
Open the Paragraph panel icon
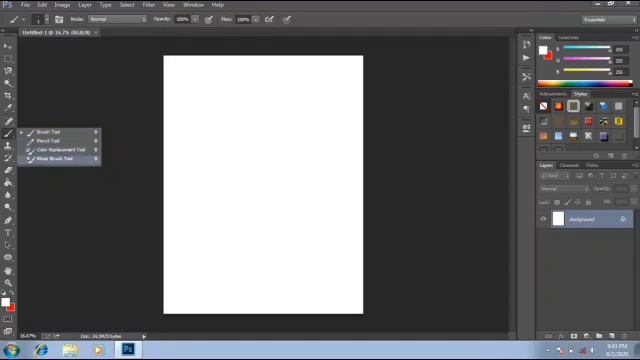pyautogui.click(x=527, y=109)
